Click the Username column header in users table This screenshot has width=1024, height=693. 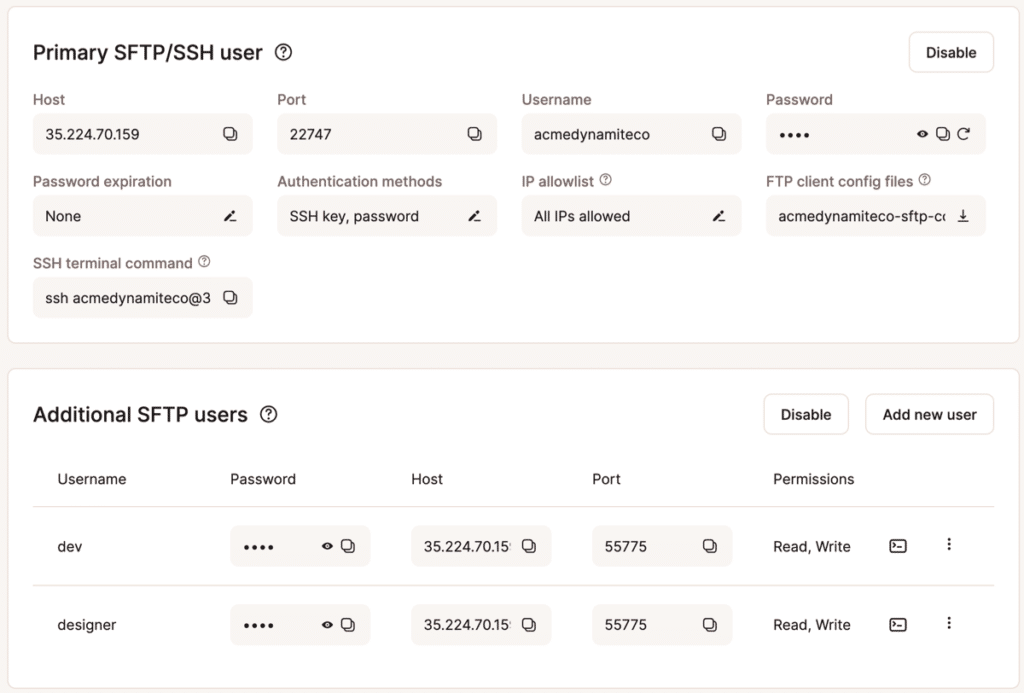[92, 479]
